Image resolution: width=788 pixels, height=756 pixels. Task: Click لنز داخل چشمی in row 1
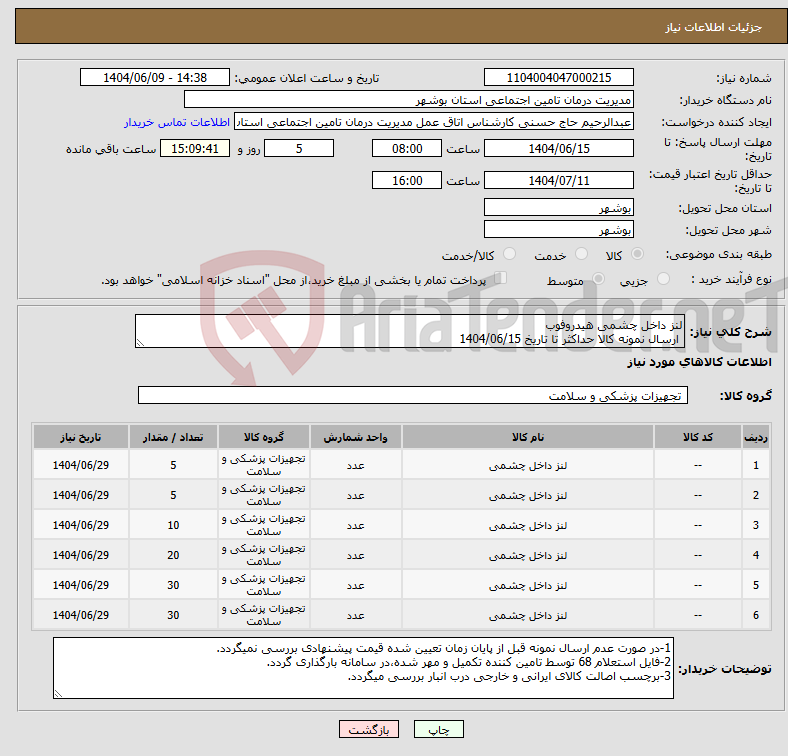coord(528,465)
